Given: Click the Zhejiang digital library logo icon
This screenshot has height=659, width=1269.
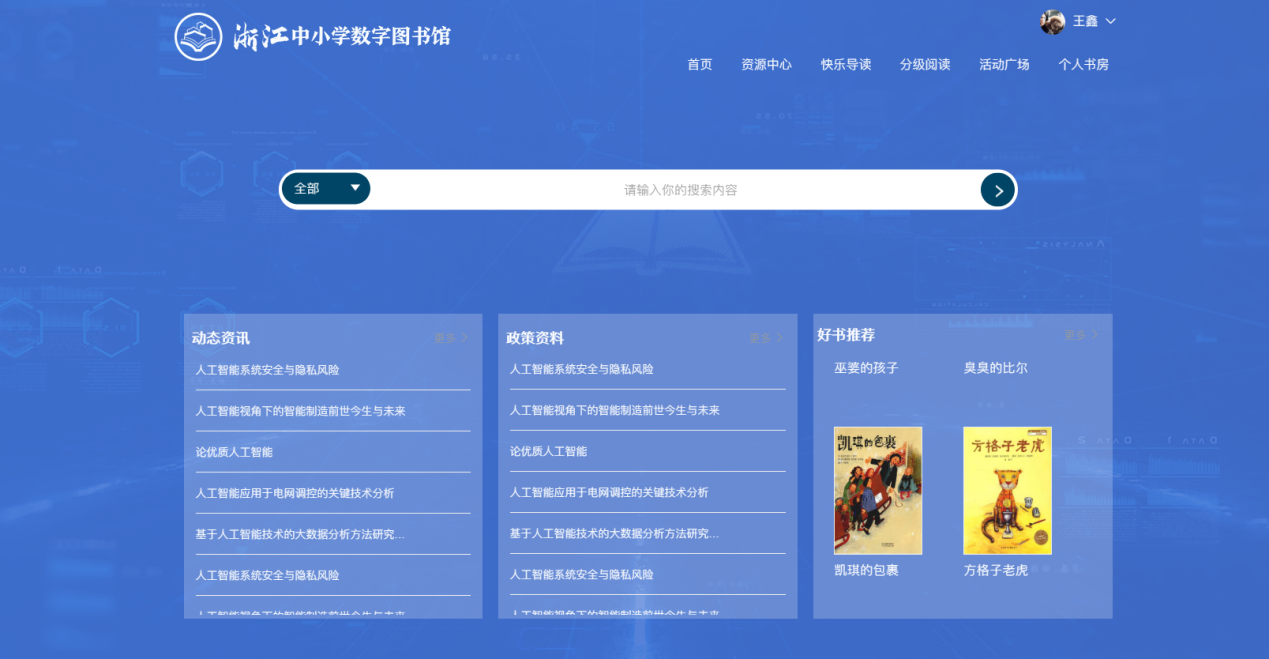Looking at the screenshot, I should point(198,37).
